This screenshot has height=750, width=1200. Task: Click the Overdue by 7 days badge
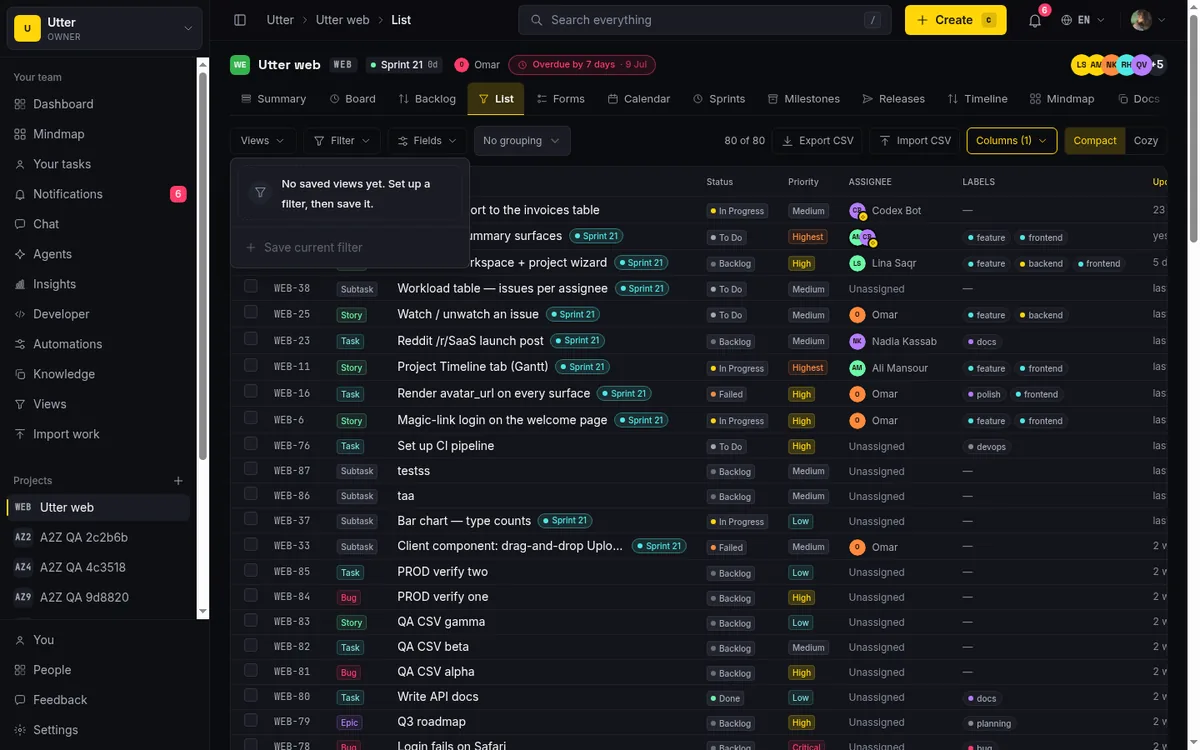pyautogui.click(x=582, y=65)
